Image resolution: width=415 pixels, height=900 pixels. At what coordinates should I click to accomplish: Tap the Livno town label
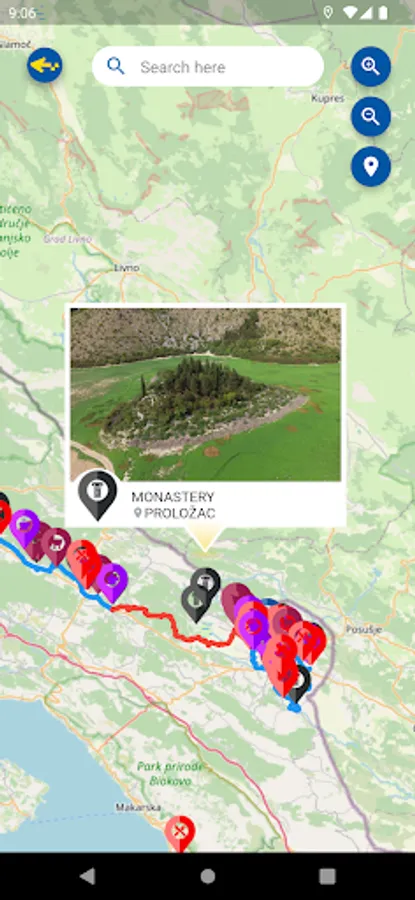coord(126,267)
